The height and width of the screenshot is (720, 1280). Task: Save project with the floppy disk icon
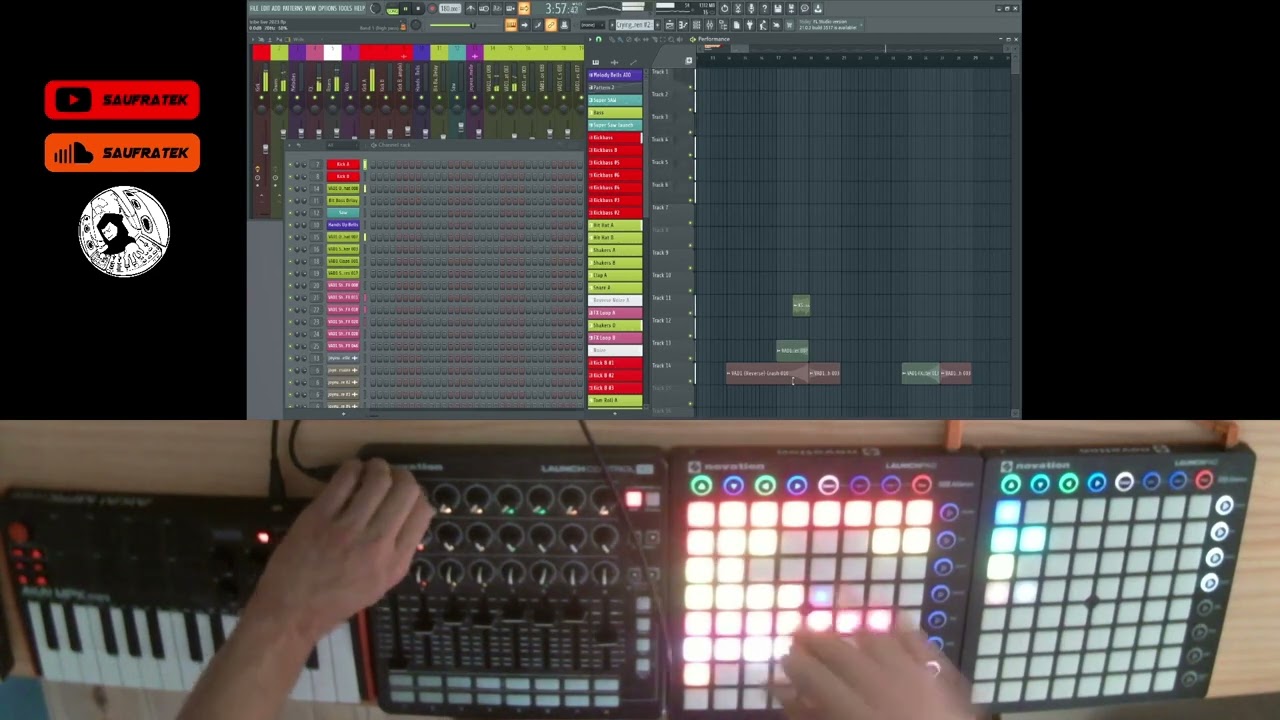coord(777,9)
